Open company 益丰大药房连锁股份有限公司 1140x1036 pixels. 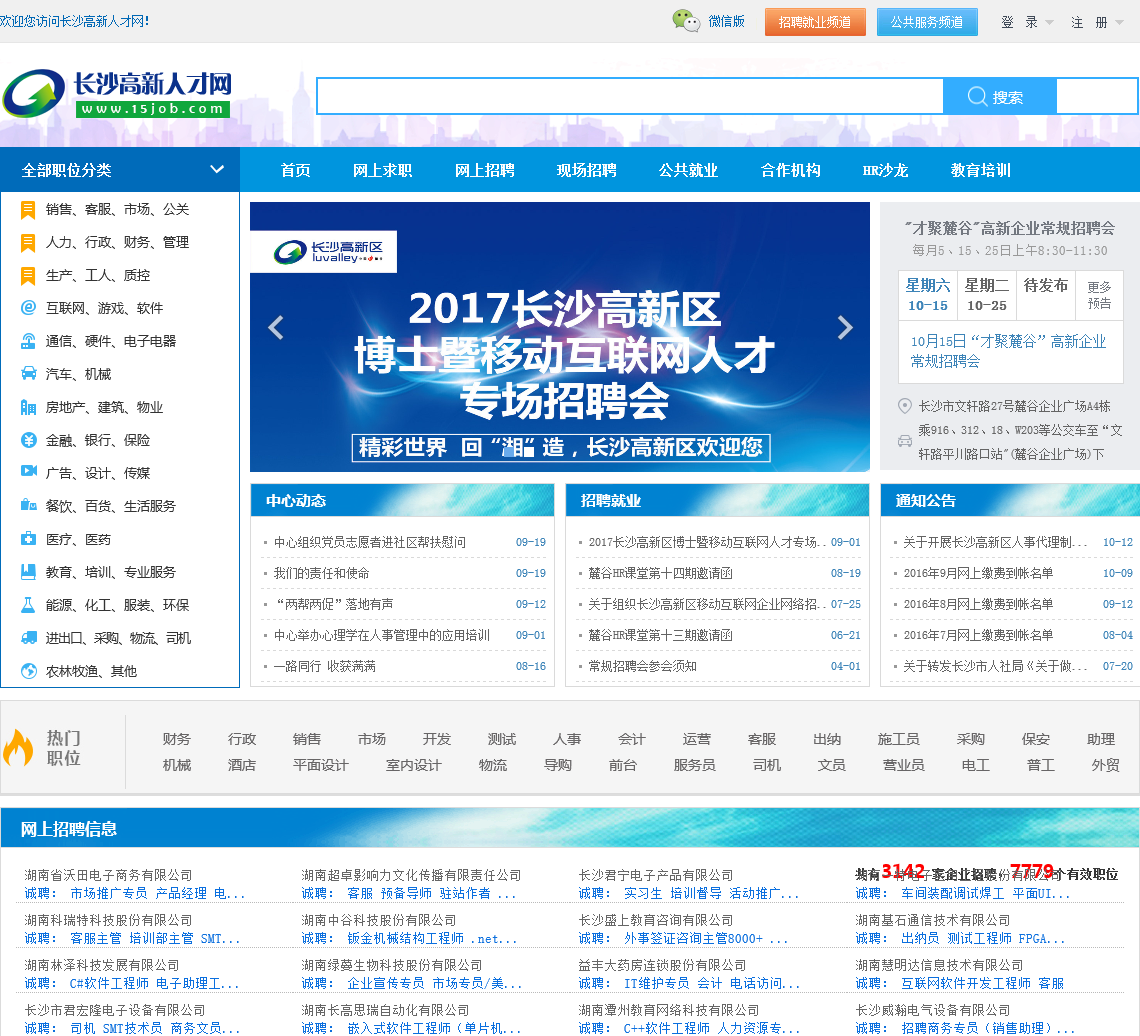[x=662, y=965]
